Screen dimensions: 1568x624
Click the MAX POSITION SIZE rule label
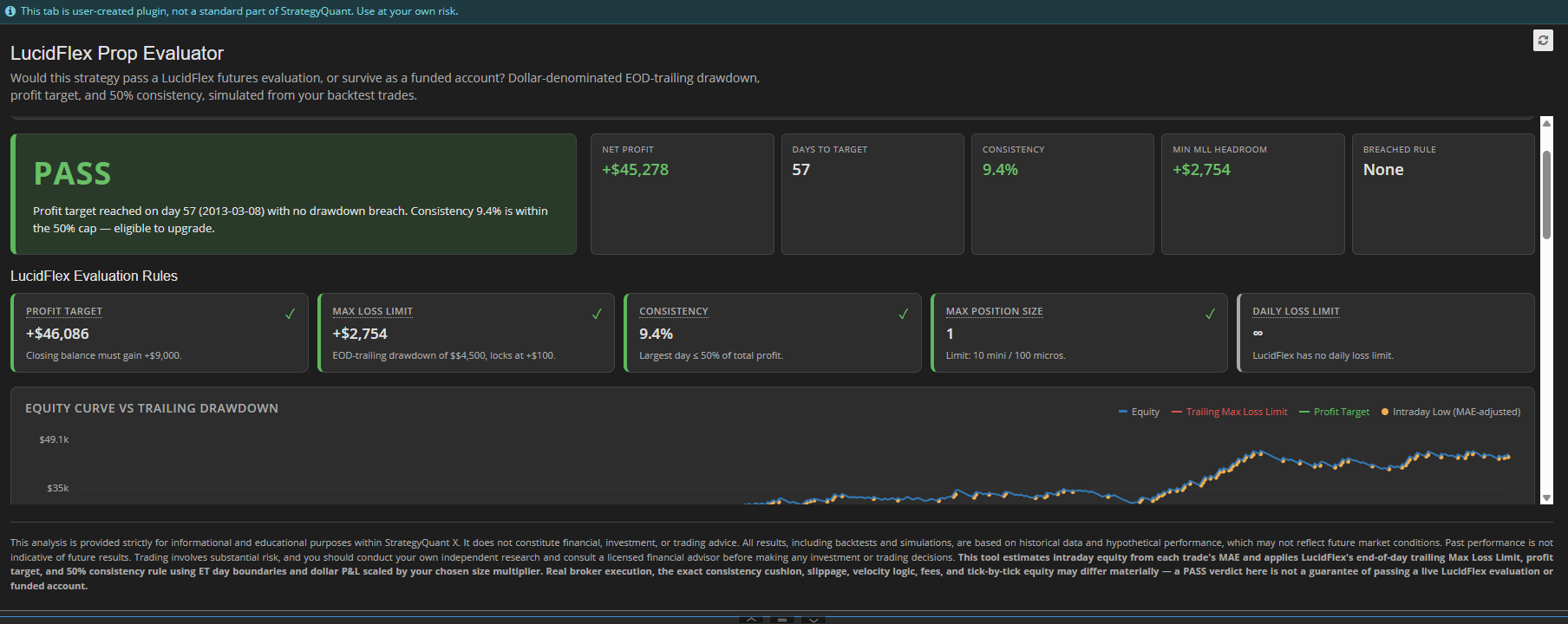coord(994,311)
